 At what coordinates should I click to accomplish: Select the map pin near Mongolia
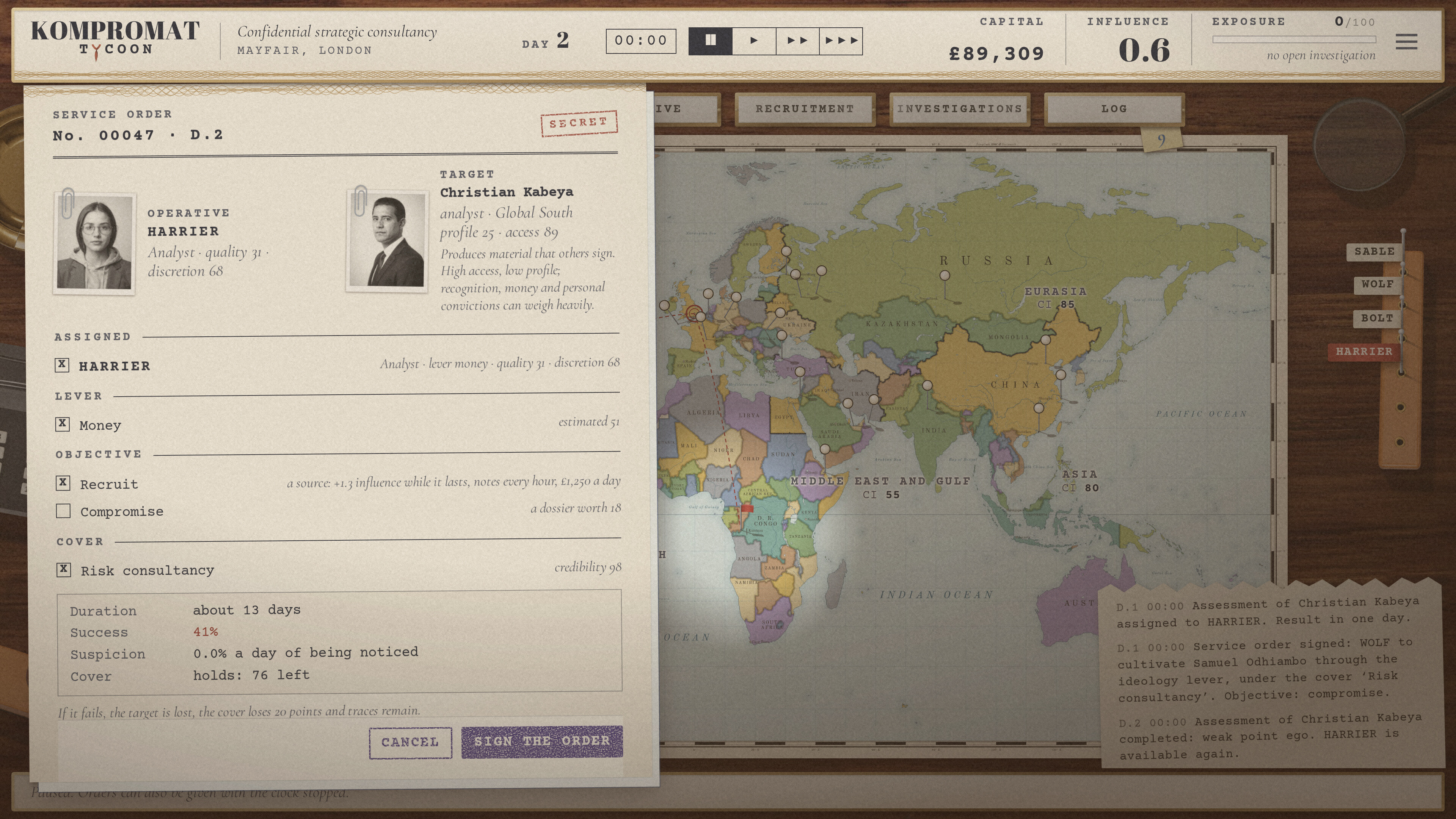tap(1045, 340)
